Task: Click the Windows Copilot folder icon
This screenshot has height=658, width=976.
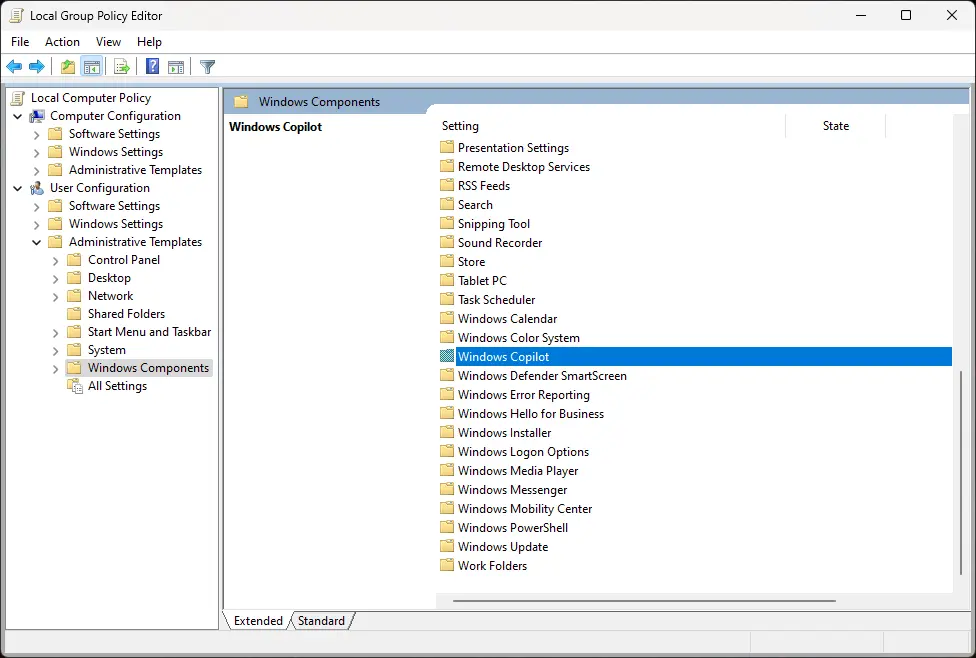Action: pos(447,356)
